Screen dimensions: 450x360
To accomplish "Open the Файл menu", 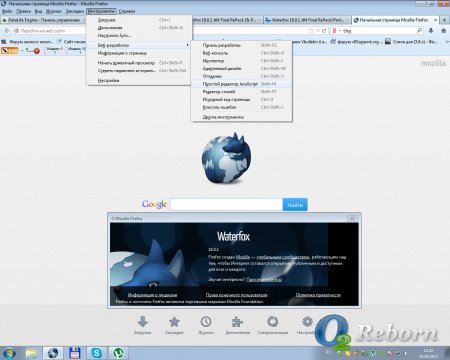I will pyautogui.click(x=7, y=11).
